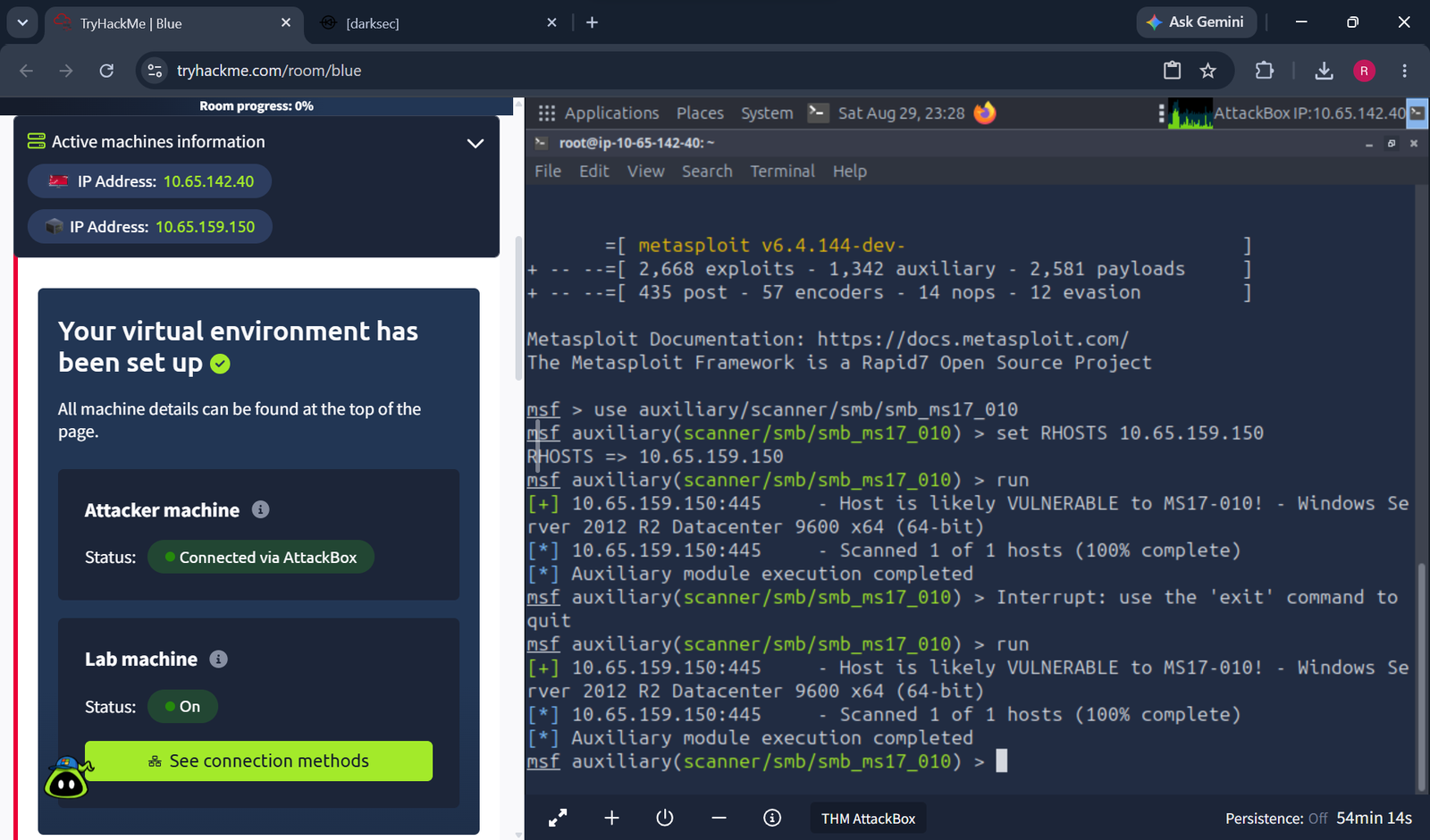This screenshot has height=840, width=1430.
Task: Close the [darksec] tab
Action: [x=551, y=22]
